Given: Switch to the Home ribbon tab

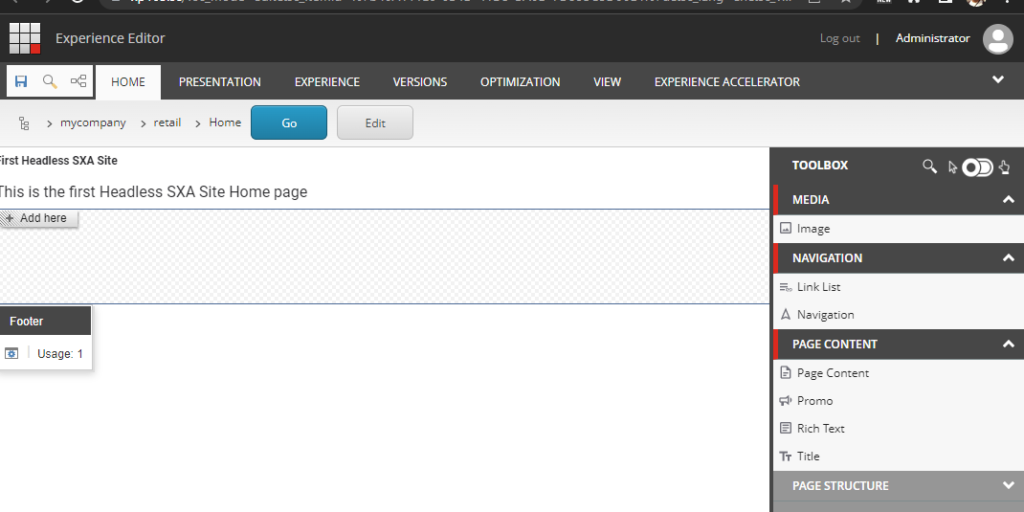Looking at the screenshot, I should pyautogui.click(x=128, y=82).
